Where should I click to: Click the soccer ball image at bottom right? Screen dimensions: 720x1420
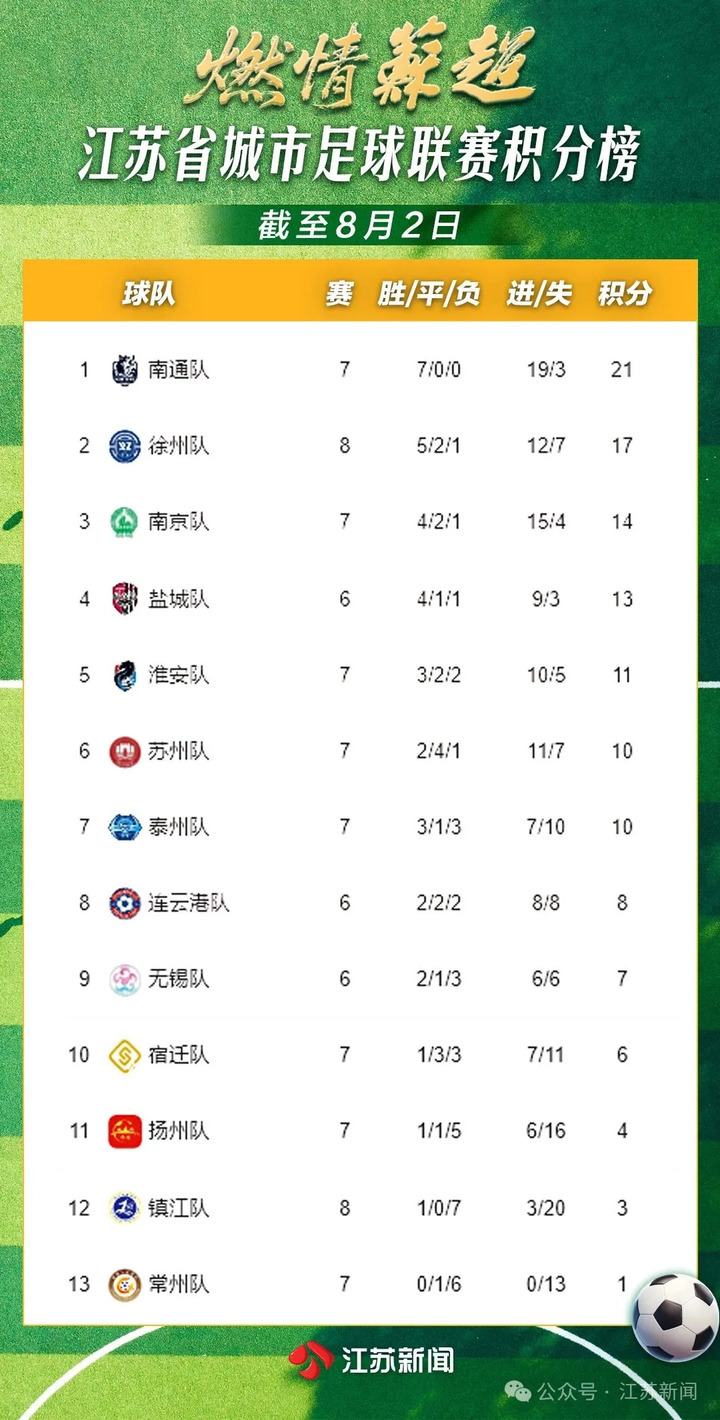click(676, 1317)
